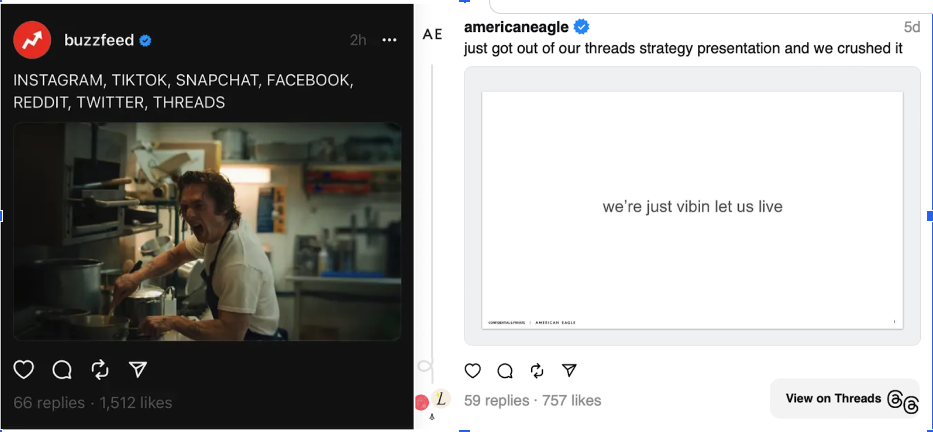View 59 replies on americaneagle post
The height and width of the screenshot is (432, 933).
pyautogui.click(x=497, y=400)
